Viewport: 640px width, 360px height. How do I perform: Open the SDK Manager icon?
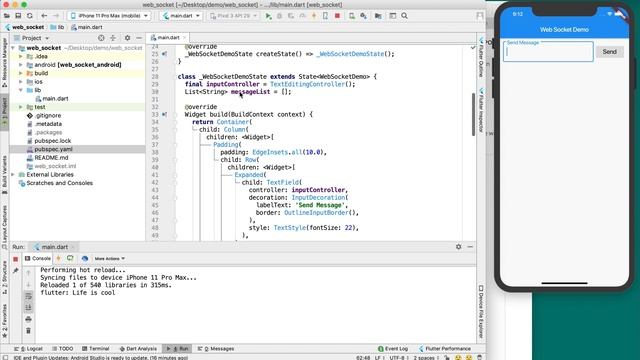363,16
